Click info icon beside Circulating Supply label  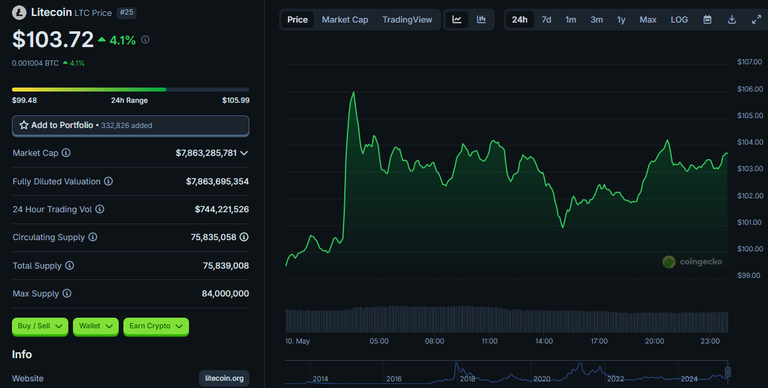coord(93,237)
